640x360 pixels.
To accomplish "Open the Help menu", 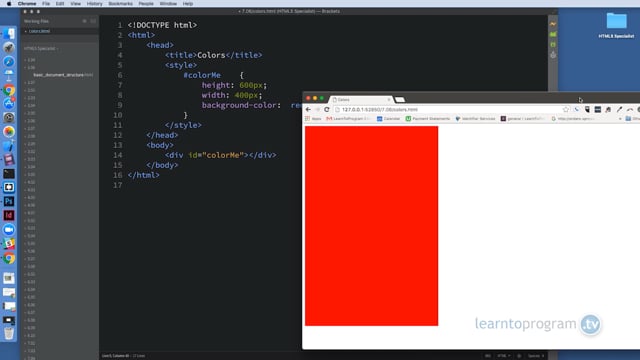I will click(x=187, y=4).
